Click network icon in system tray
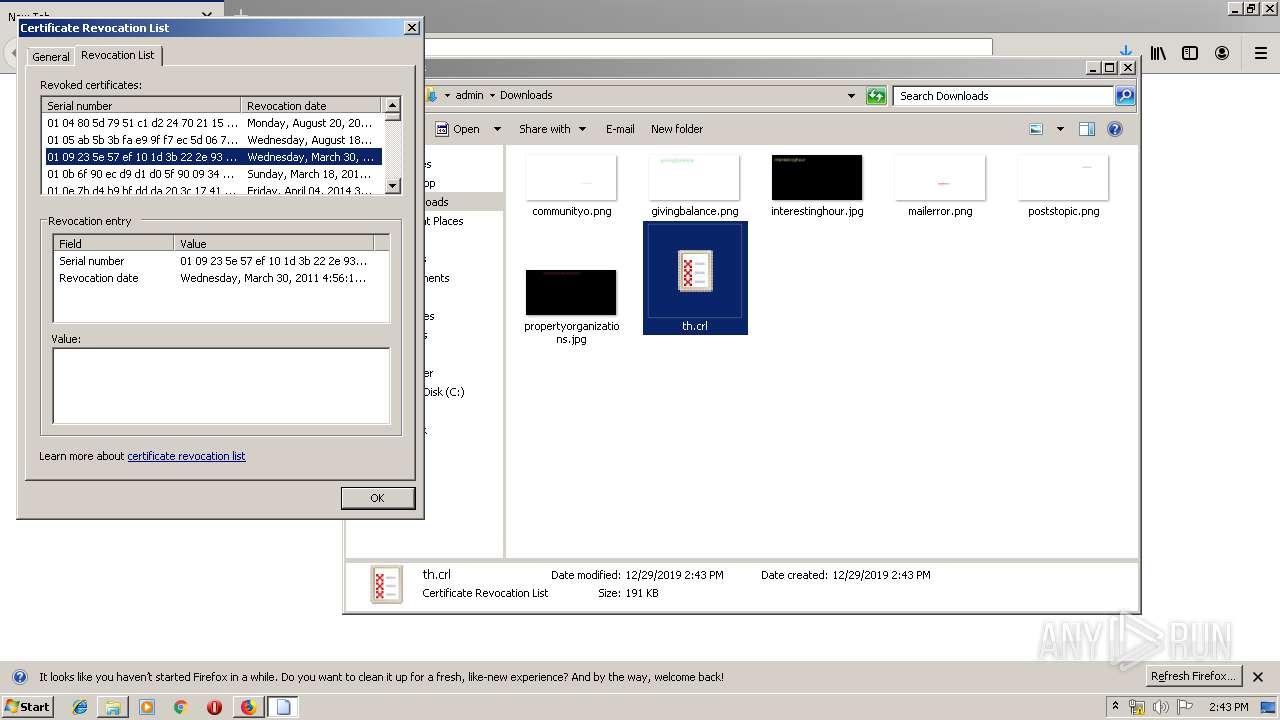Viewport: 1280px width, 720px height. pyautogui.click(x=1137, y=707)
